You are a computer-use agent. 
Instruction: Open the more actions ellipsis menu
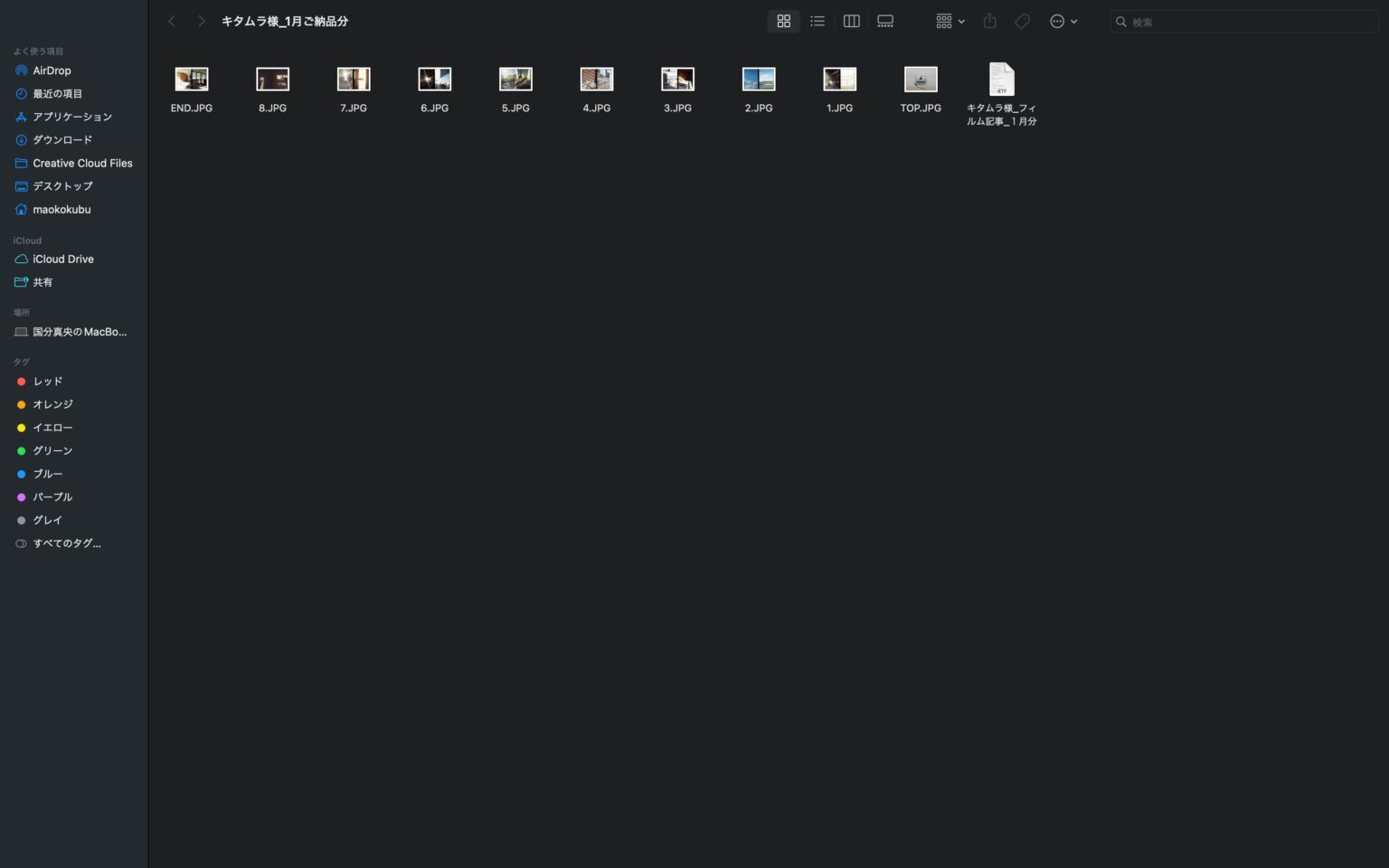coord(1063,21)
